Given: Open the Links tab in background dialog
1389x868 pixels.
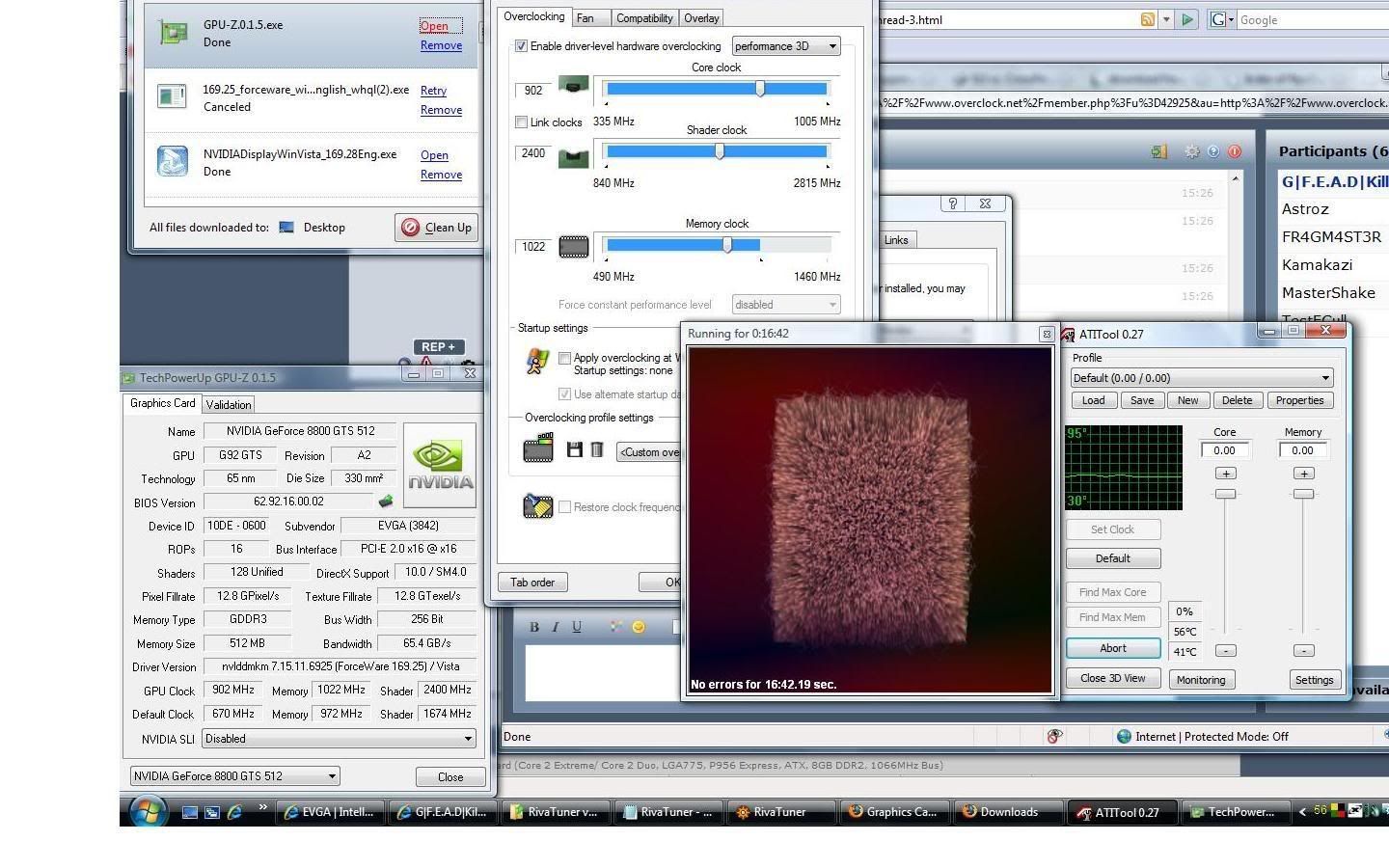Looking at the screenshot, I should tap(896, 240).
